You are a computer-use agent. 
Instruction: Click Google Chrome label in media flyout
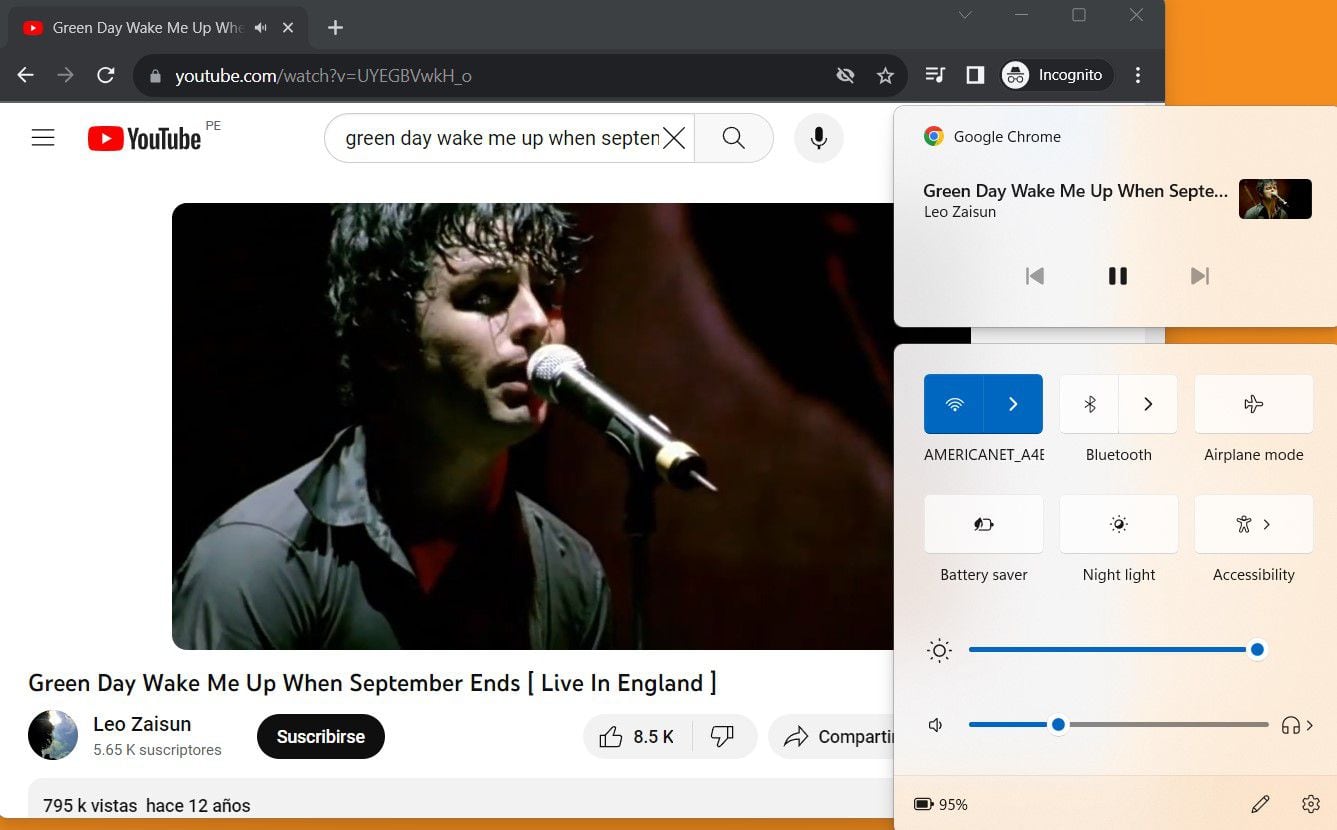pos(1007,137)
